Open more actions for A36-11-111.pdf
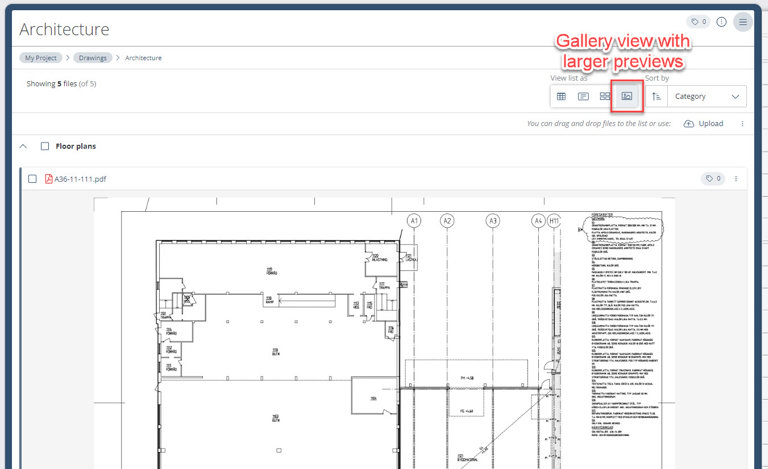 (736, 179)
